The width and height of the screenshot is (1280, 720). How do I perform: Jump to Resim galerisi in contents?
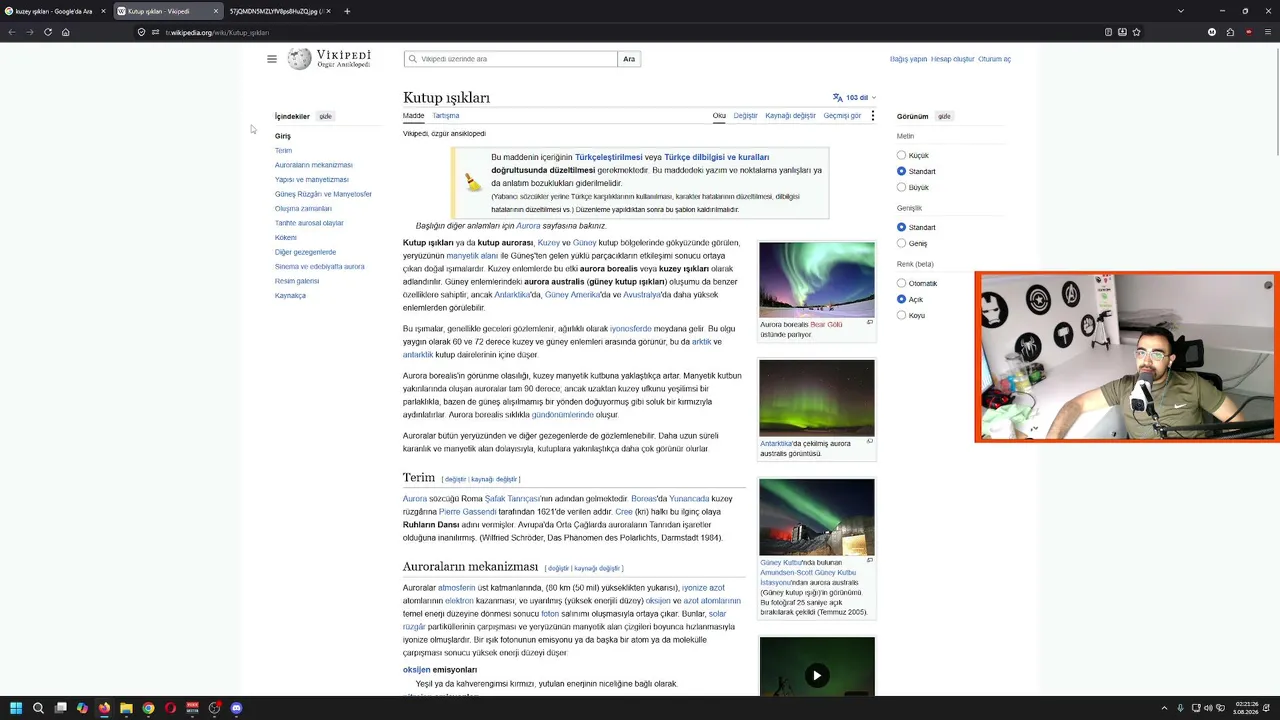pos(297,281)
